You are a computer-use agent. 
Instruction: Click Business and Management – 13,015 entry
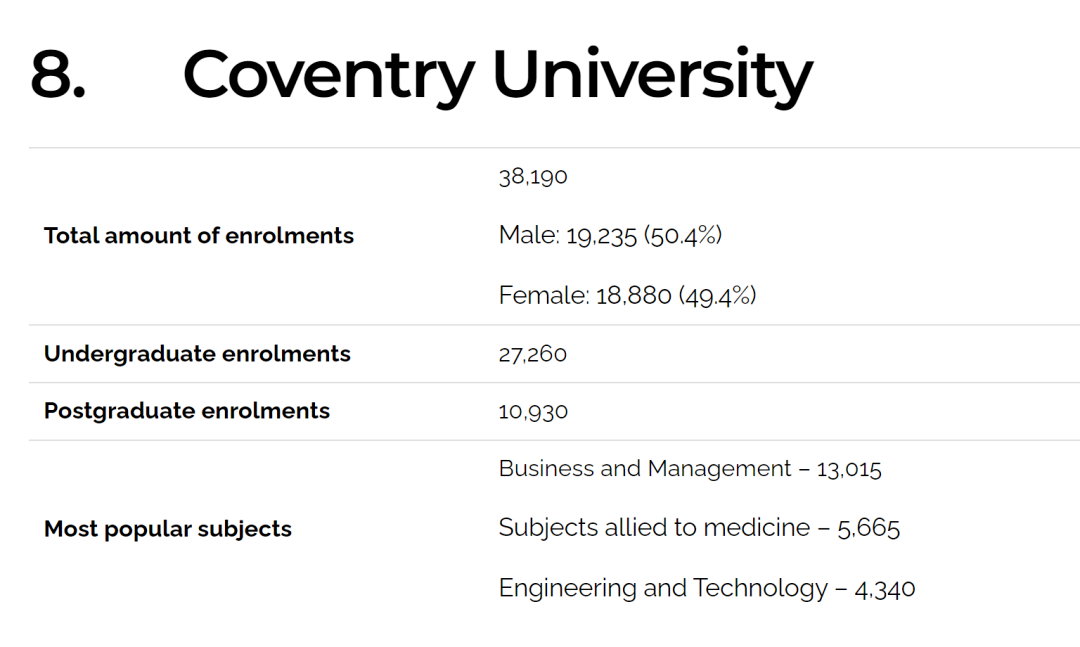690,469
